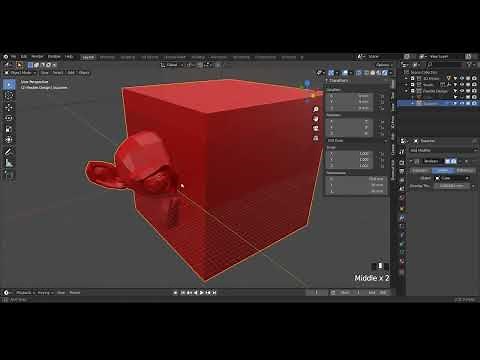Select the Move tool
This screenshot has width=480, height=360.
pos(9,107)
